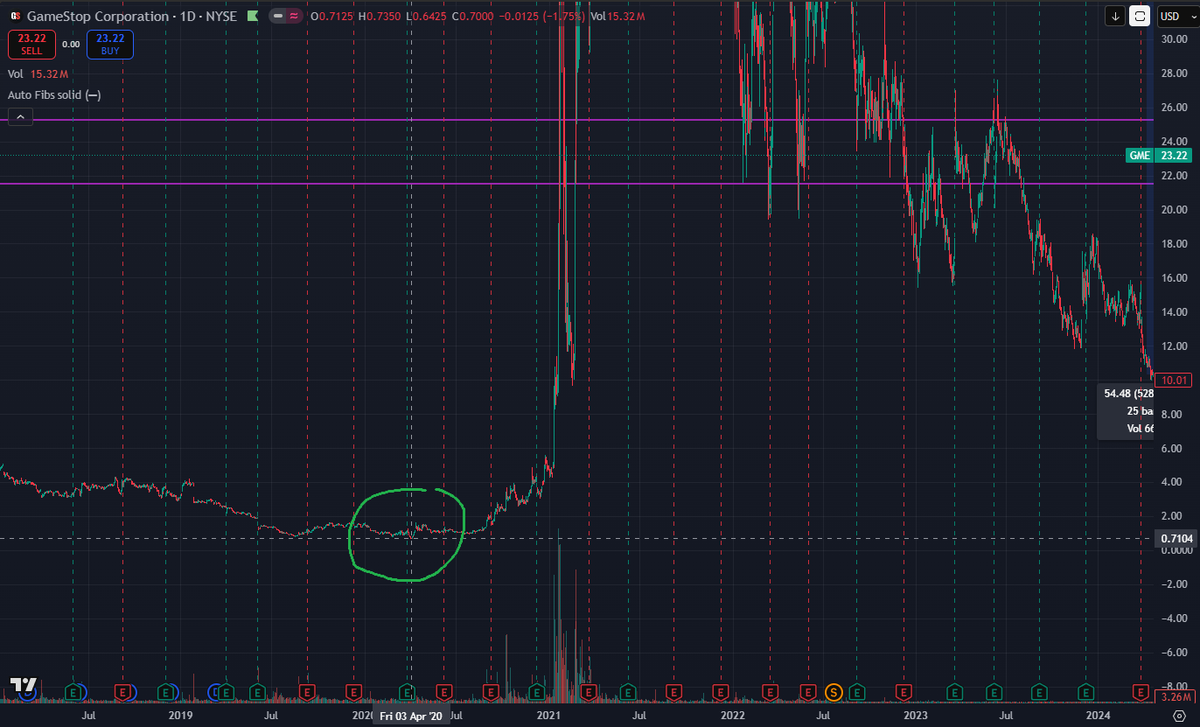This screenshot has height=727, width=1200.
Task: Click the GameStop GS symbol logo
Action: point(14,16)
